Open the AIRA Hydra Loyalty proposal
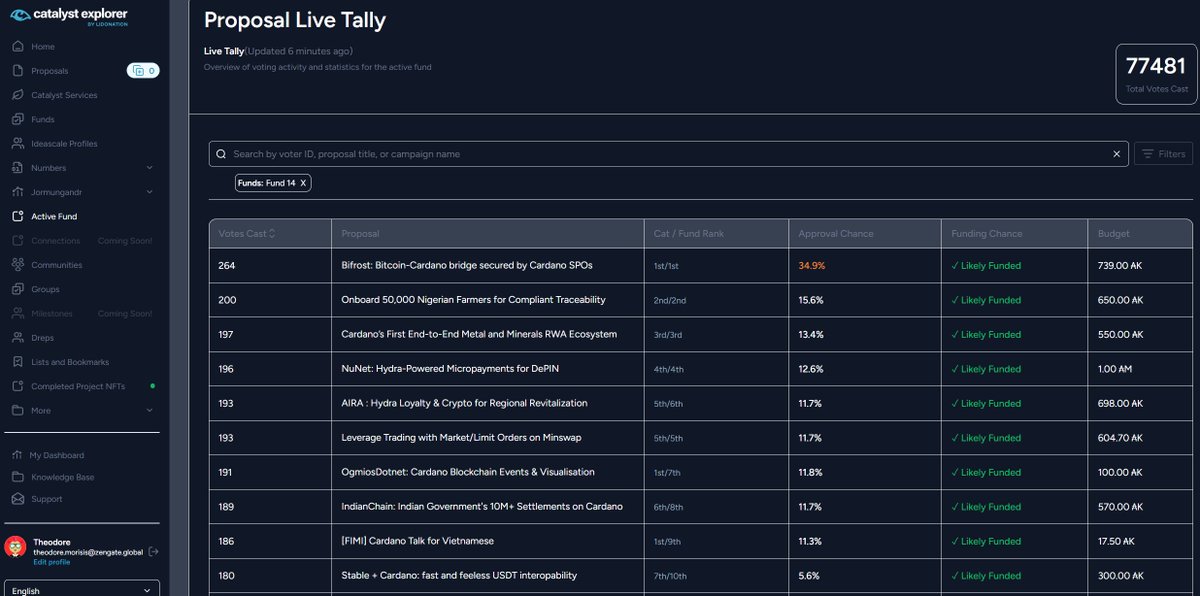Screen dimensions: 1200x596 [x=464, y=403]
